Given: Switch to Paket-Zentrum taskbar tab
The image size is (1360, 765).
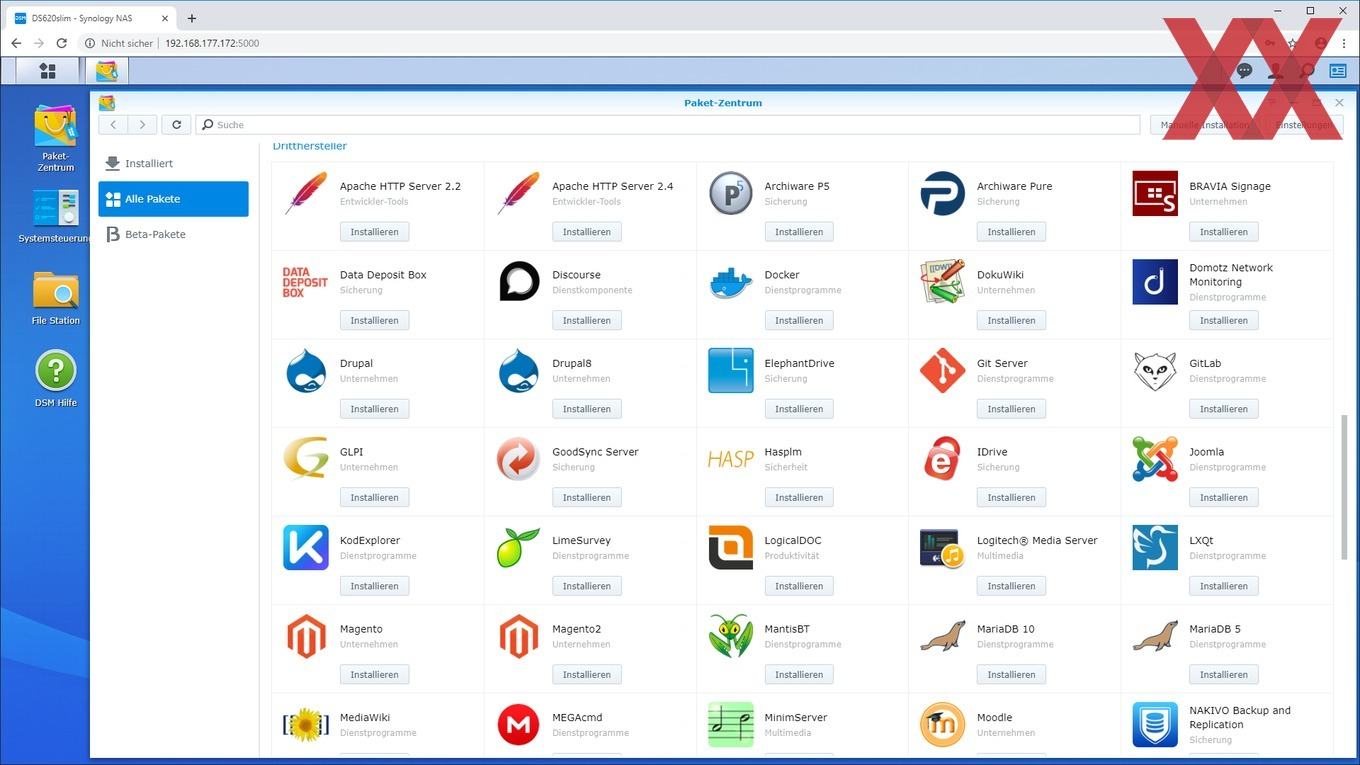Looking at the screenshot, I should [x=106, y=71].
